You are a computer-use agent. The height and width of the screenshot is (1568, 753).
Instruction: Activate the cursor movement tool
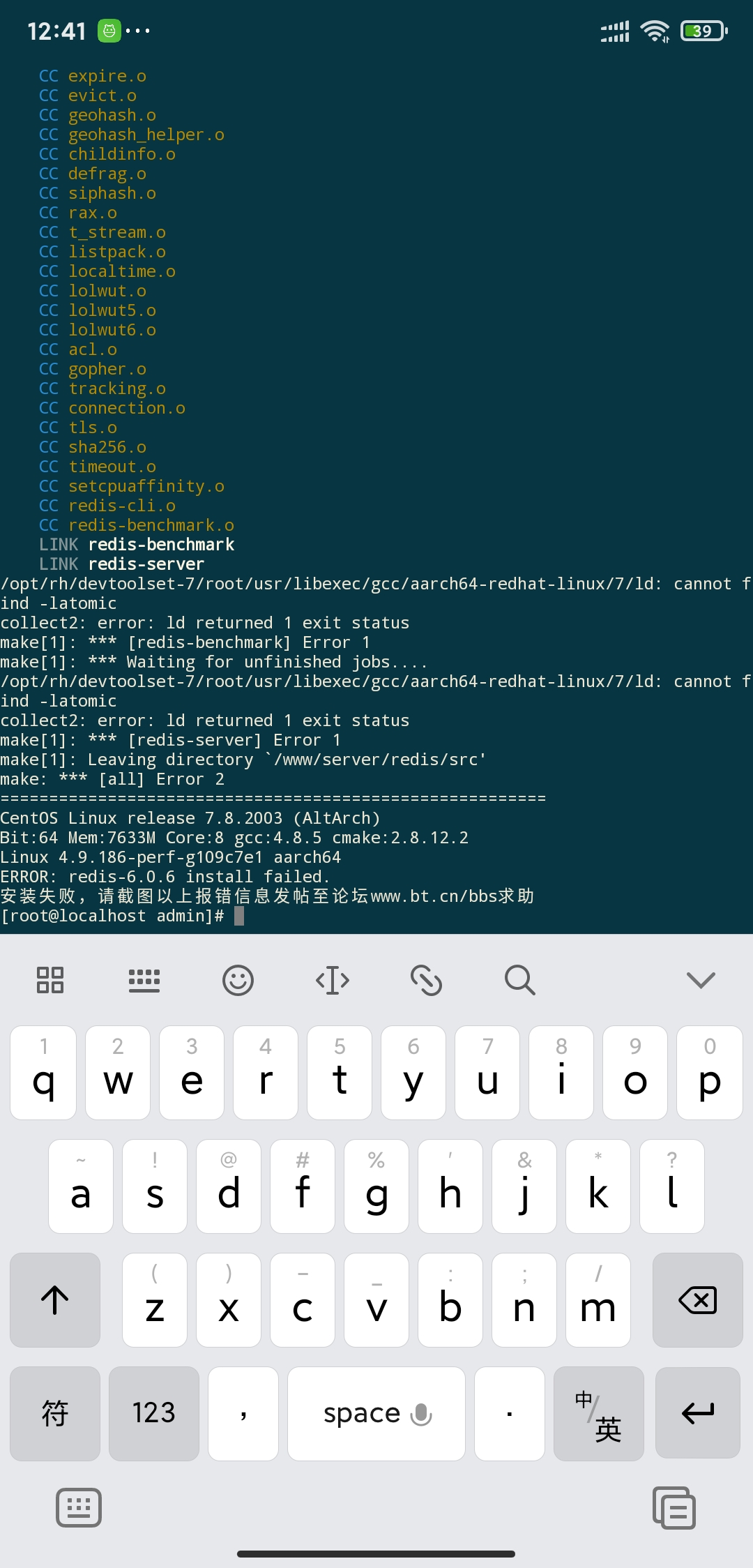click(x=333, y=980)
